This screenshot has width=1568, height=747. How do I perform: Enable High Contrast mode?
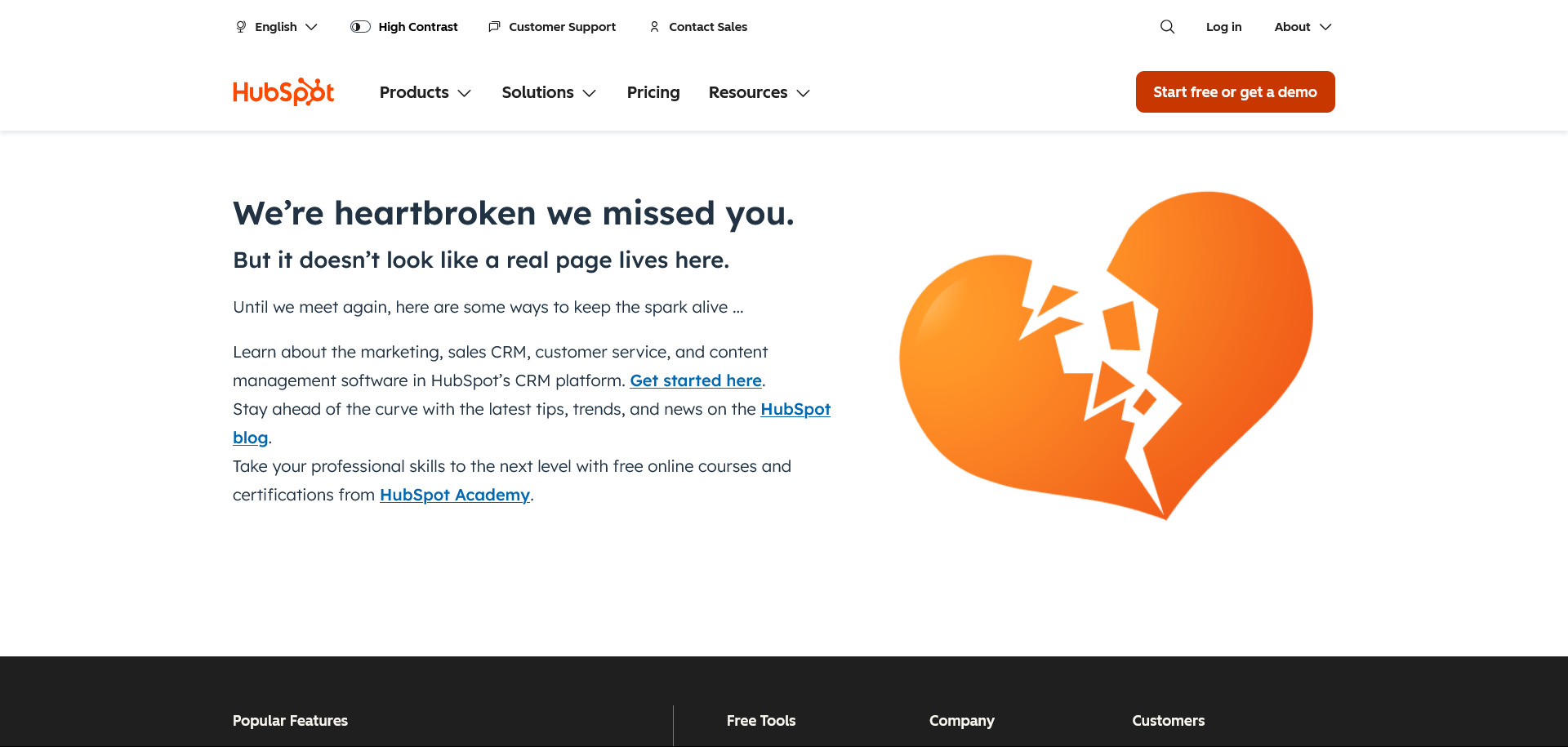[x=417, y=26]
